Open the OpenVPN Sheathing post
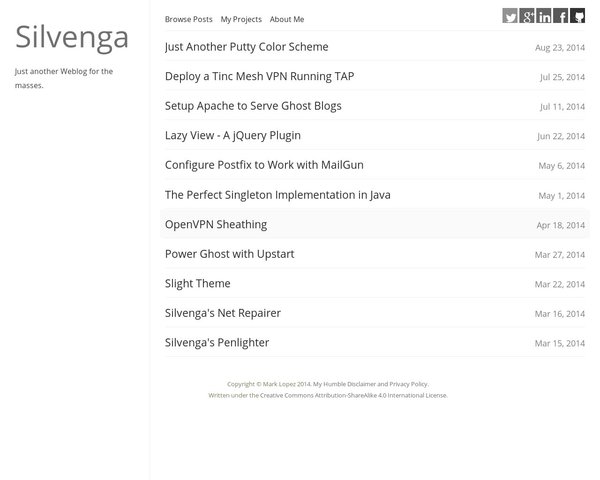 pos(216,224)
